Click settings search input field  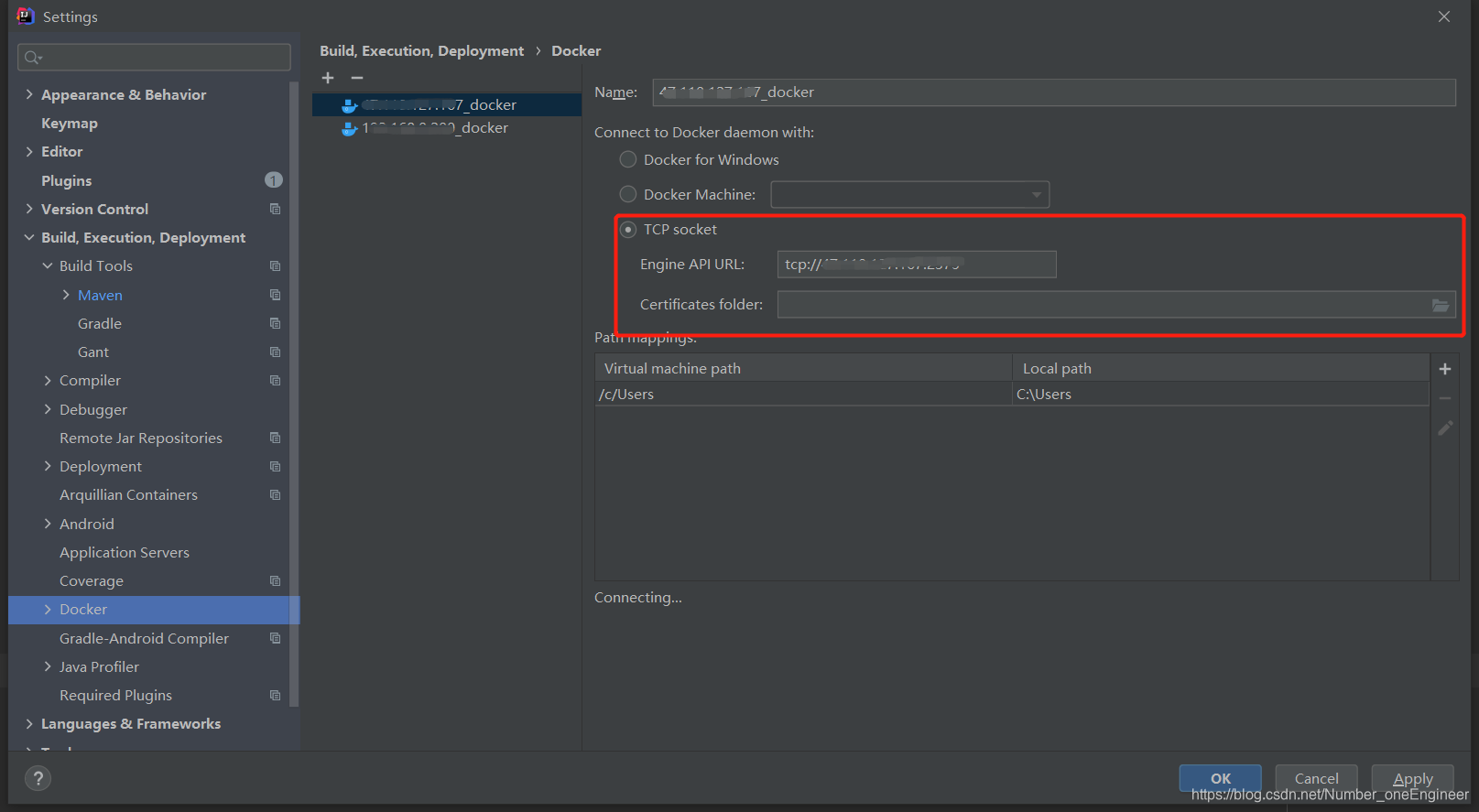coord(154,57)
